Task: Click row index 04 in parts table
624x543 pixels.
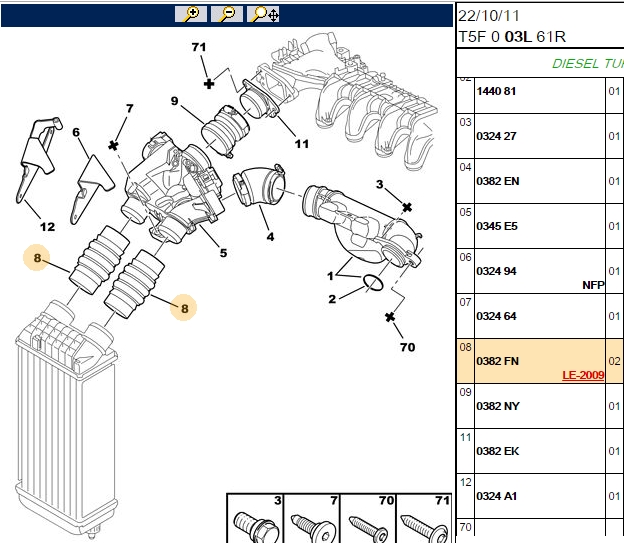Action: coord(465,167)
